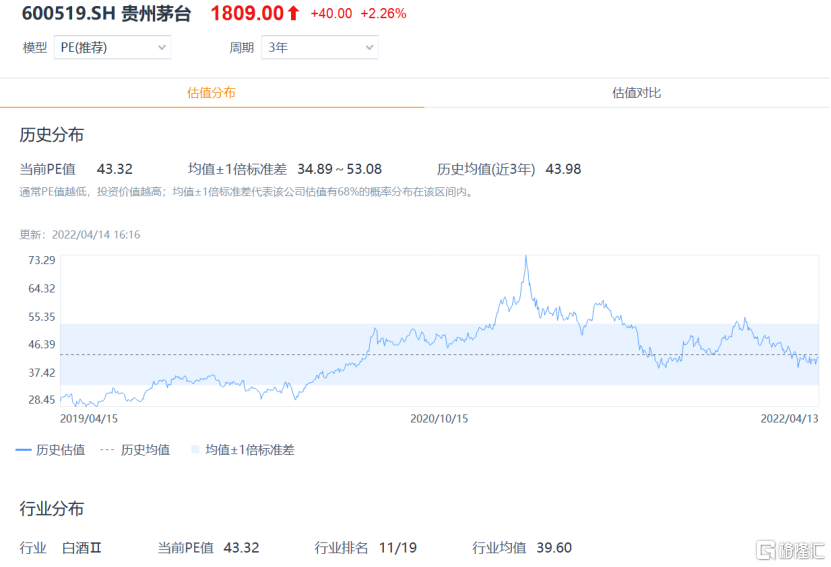Click the stock name 600519.SH 贵州茅台
Viewport: 831px width, 567px height.
[x=106, y=13]
